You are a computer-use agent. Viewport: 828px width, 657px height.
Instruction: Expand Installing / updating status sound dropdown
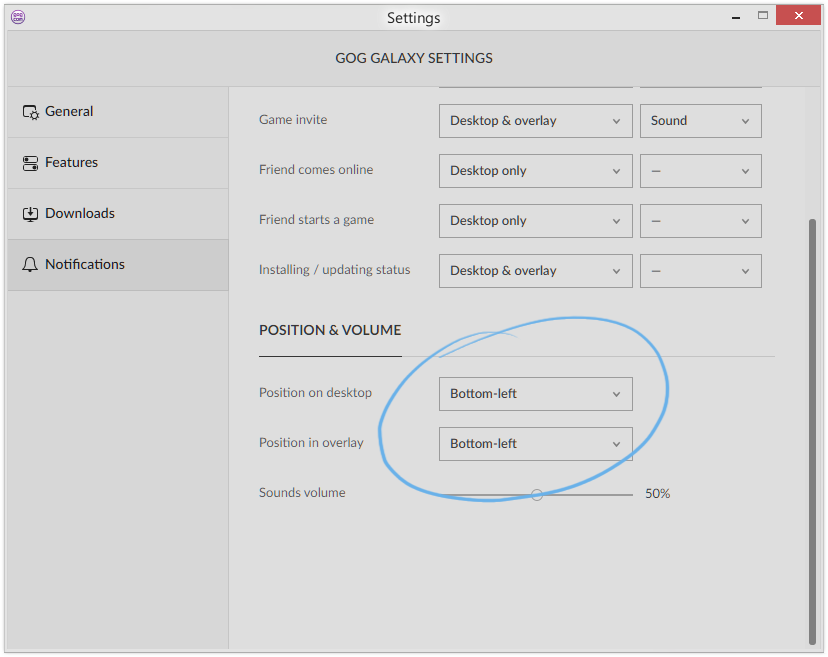point(701,271)
